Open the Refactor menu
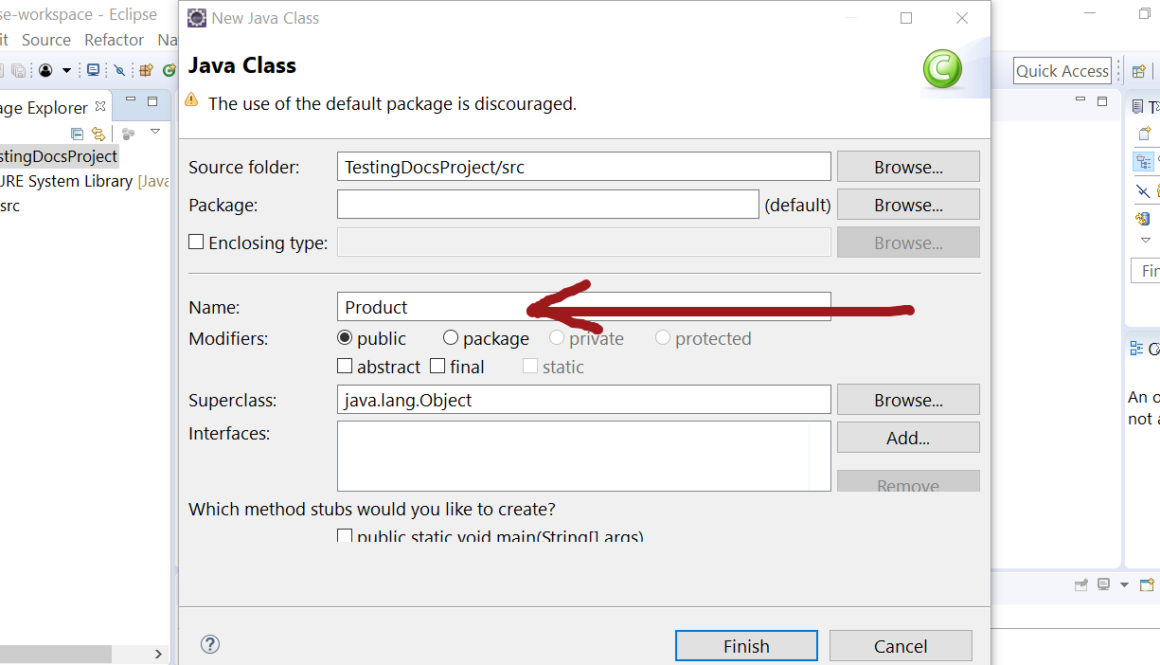The image size is (1160, 665). point(114,40)
